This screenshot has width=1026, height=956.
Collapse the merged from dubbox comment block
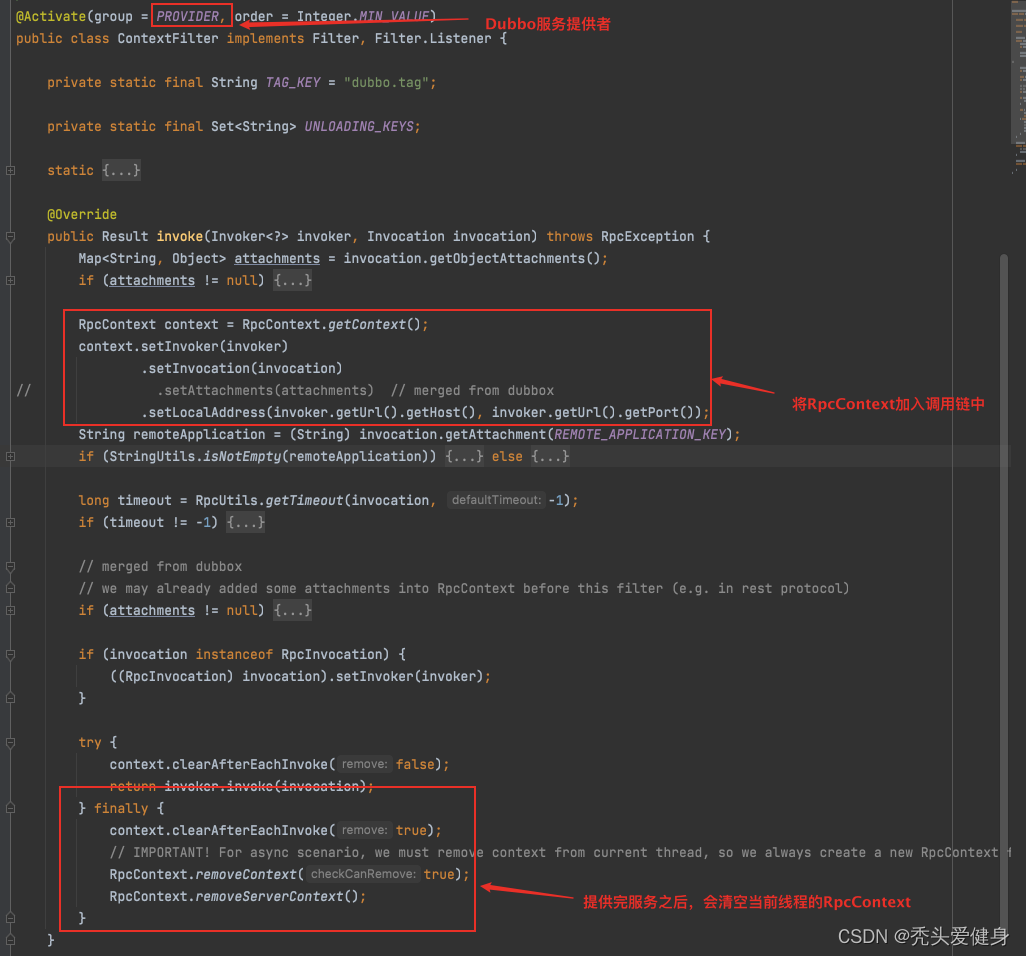point(10,567)
